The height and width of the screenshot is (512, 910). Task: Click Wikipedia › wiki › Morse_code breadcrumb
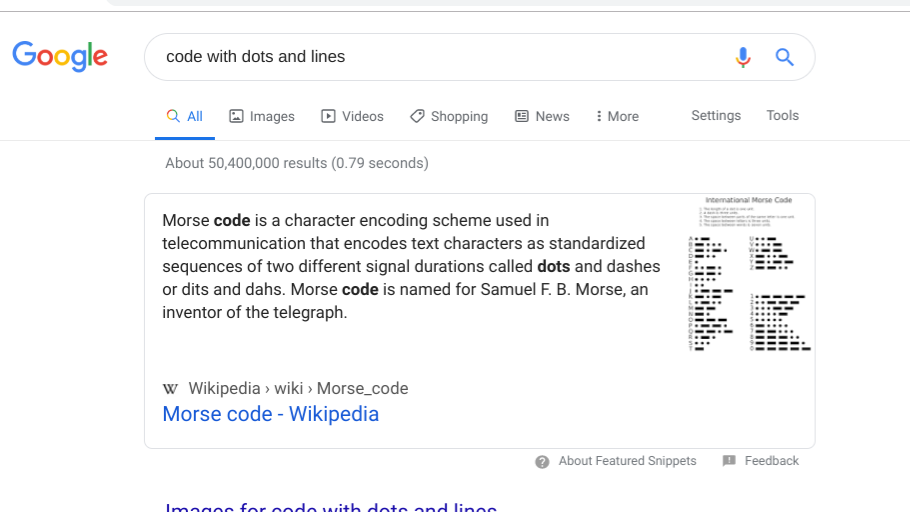pos(298,388)
